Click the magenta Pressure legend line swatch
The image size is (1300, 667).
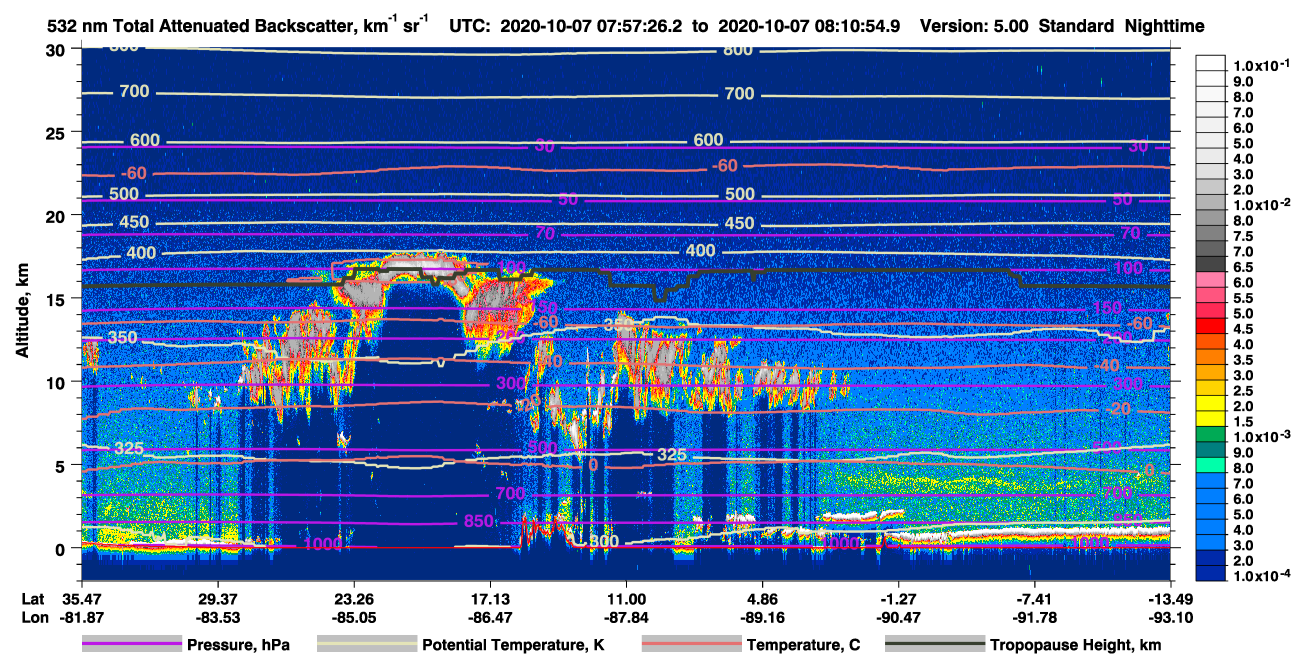point(132,645)
